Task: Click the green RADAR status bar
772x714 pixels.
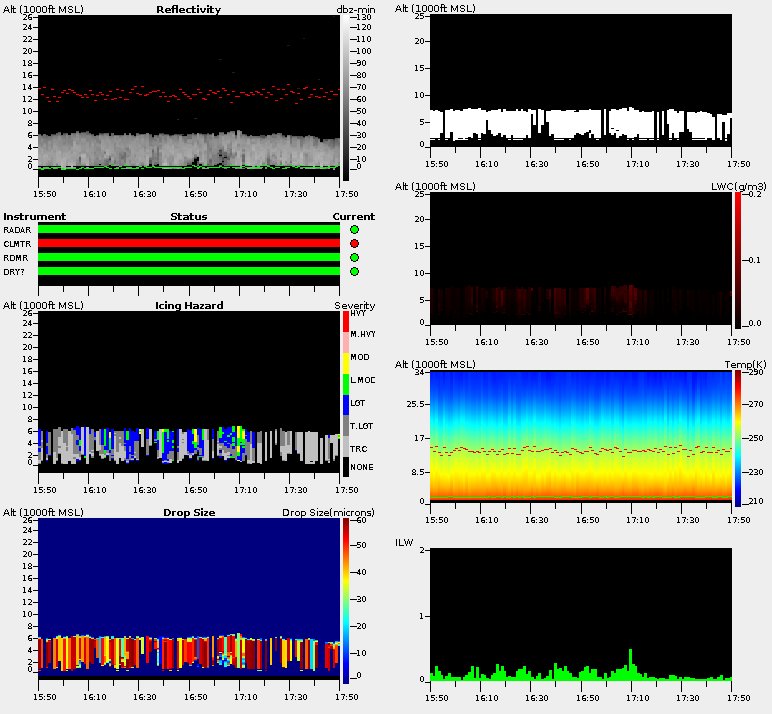Action: (188, 230)
